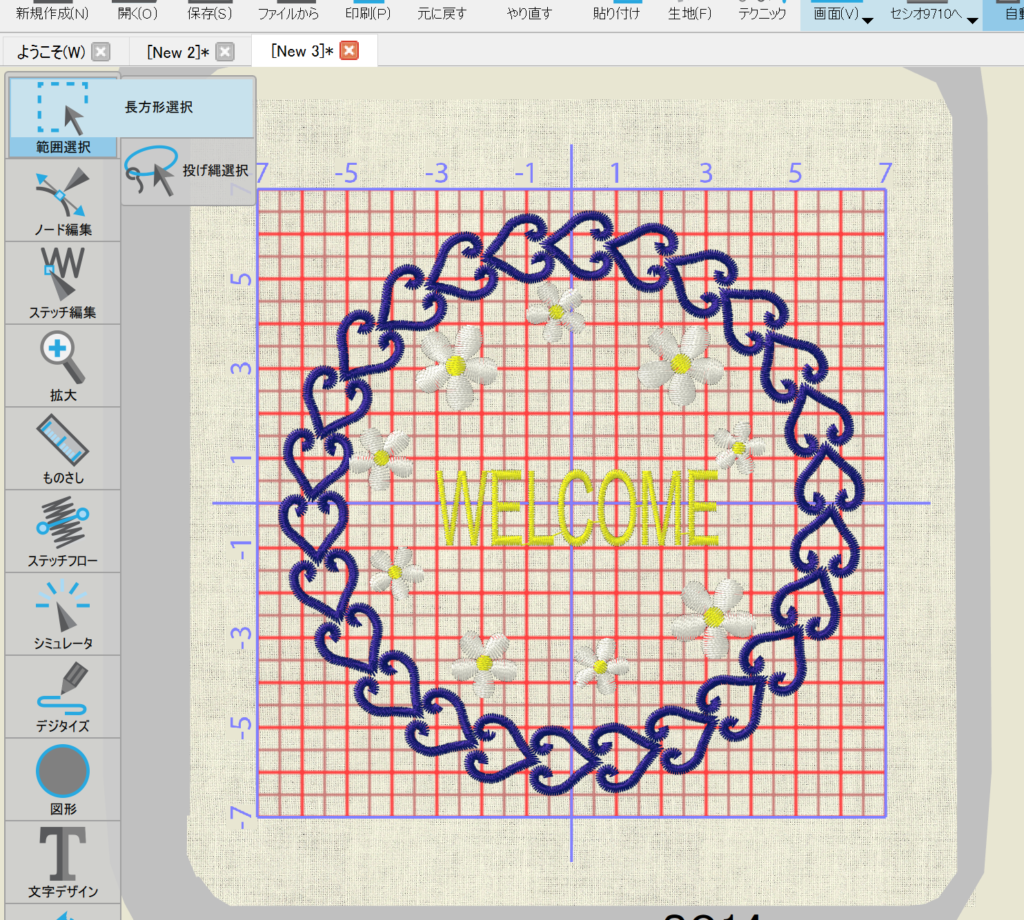Start the シミュレータ simulator tool

click(x=61, y=614)
